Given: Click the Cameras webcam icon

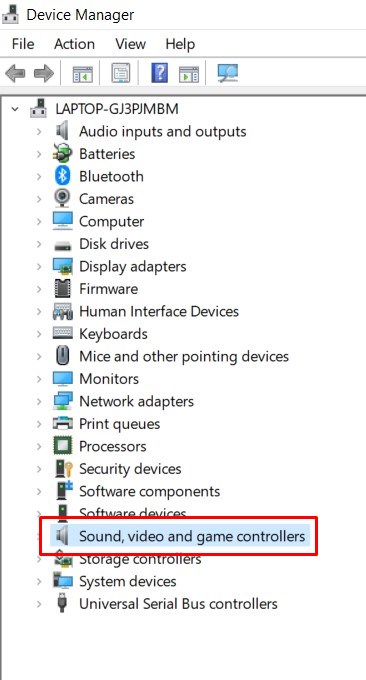Looking at the screenshot, I should tap(62, 199).
